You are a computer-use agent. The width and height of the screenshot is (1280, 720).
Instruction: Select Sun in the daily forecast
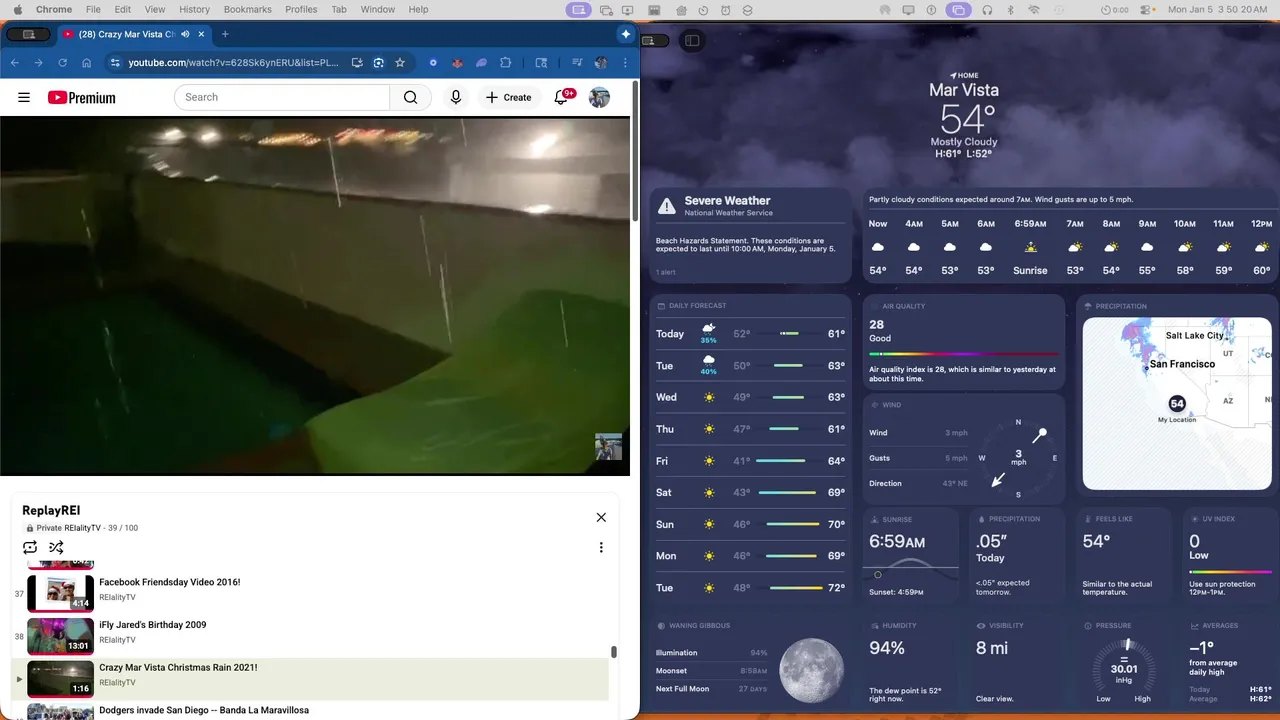pyautogui.click(x=753, y=524)
